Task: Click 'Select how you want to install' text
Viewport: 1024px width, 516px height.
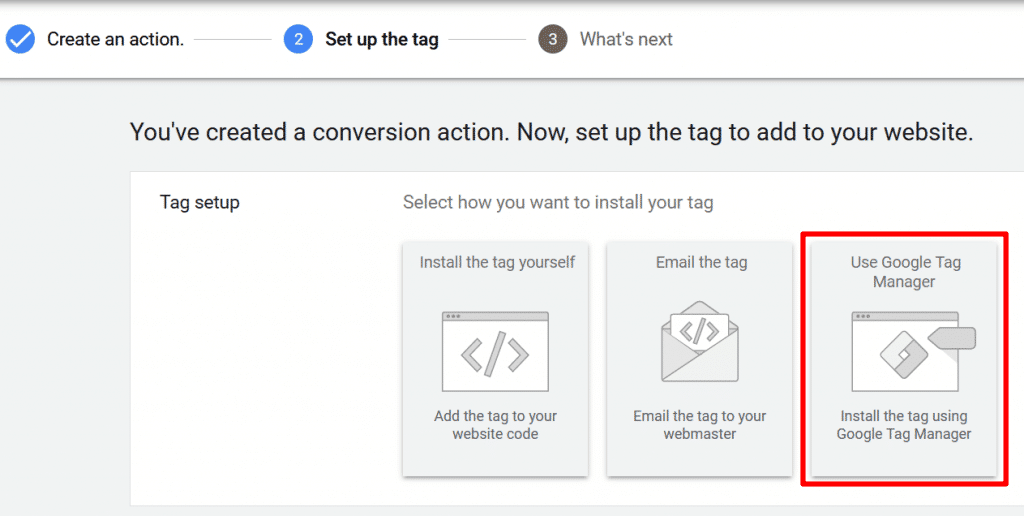Action: tap(558, 203)
